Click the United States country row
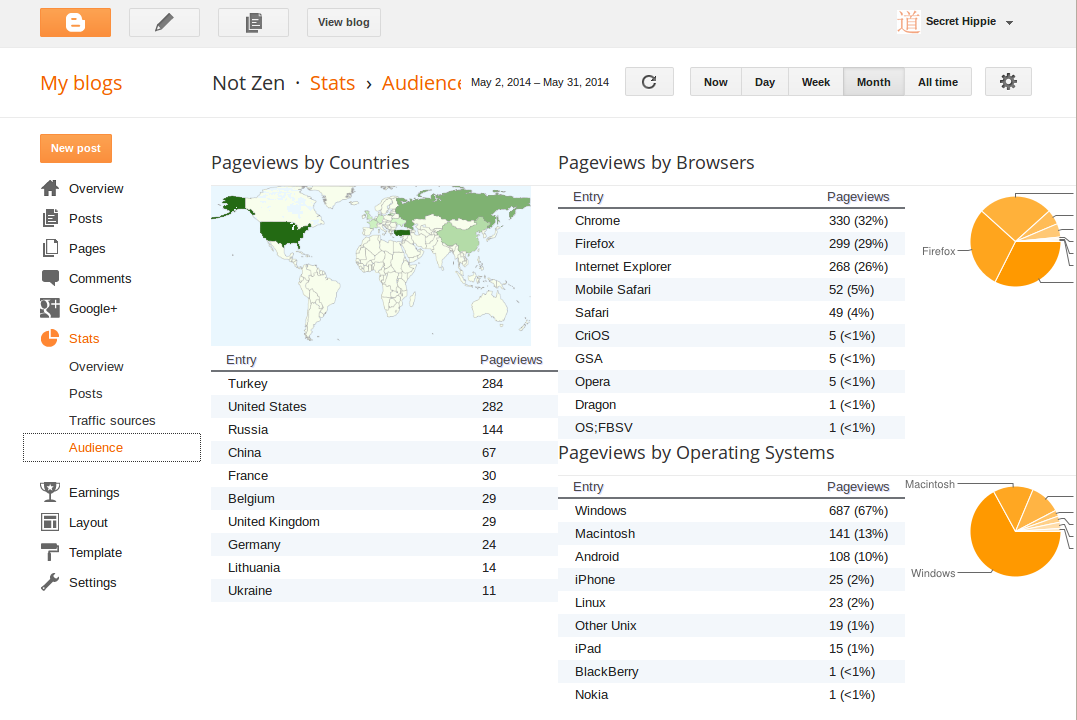The image size is (1077, 720). tap(384, 407)
